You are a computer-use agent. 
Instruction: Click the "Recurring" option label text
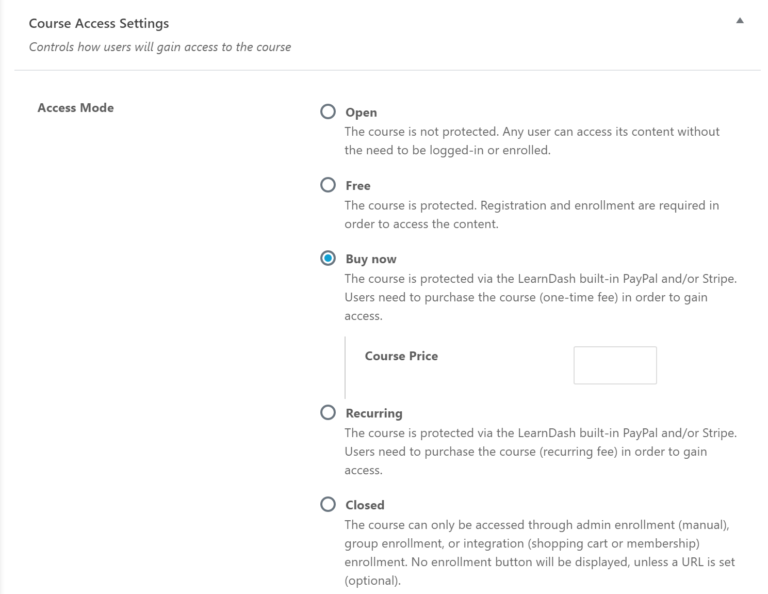tap(373, 413)
